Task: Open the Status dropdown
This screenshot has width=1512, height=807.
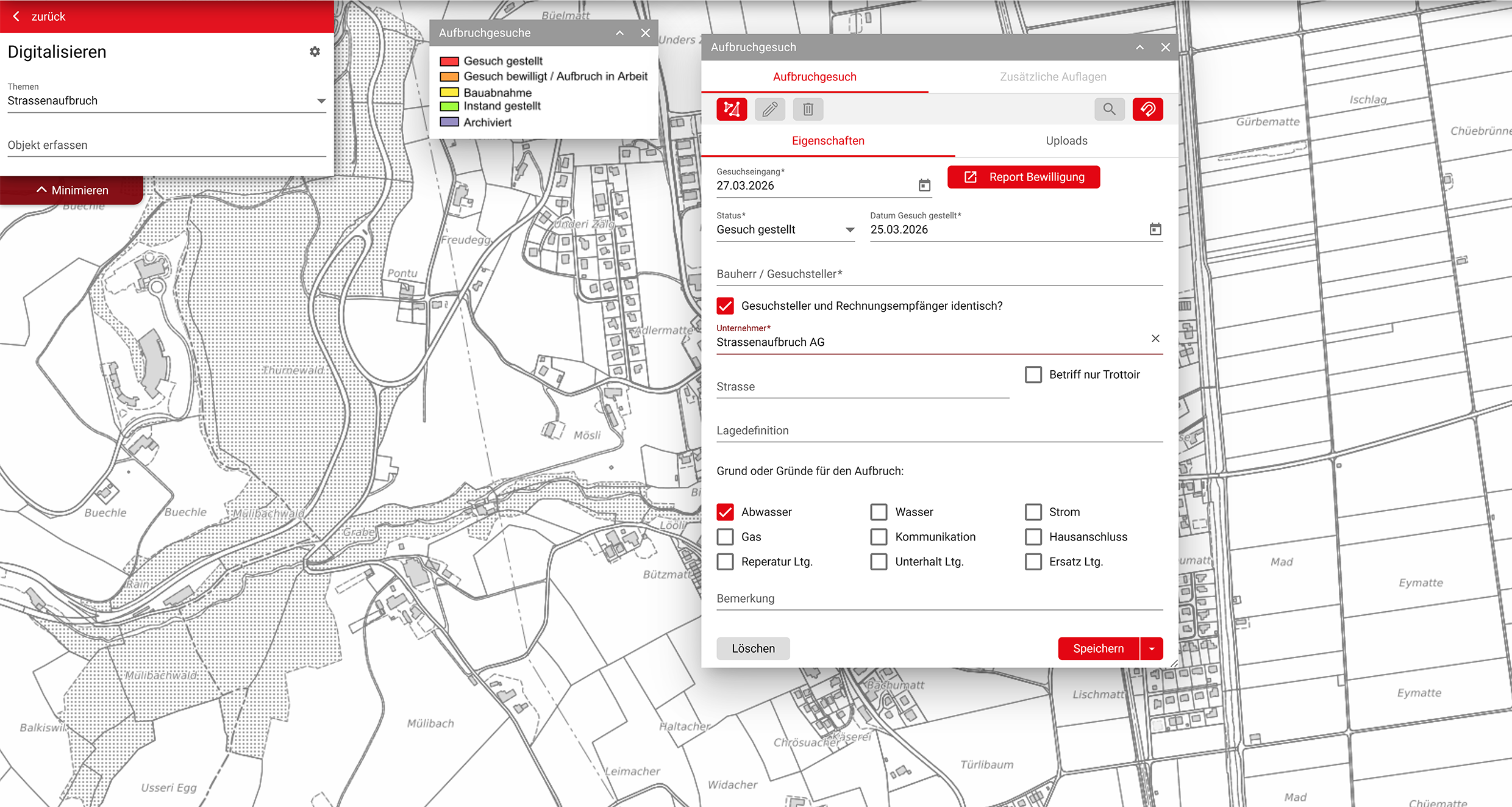Action: [849, 230]
